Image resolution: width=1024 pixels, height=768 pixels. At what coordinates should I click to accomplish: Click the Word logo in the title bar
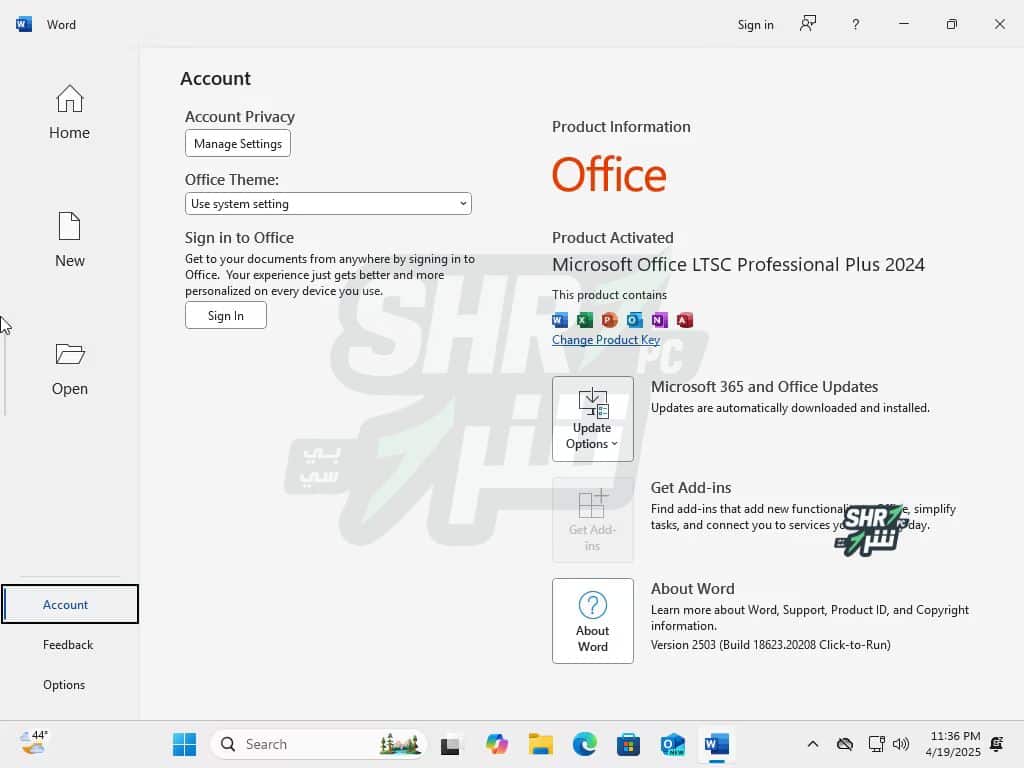tap(24, 24)
